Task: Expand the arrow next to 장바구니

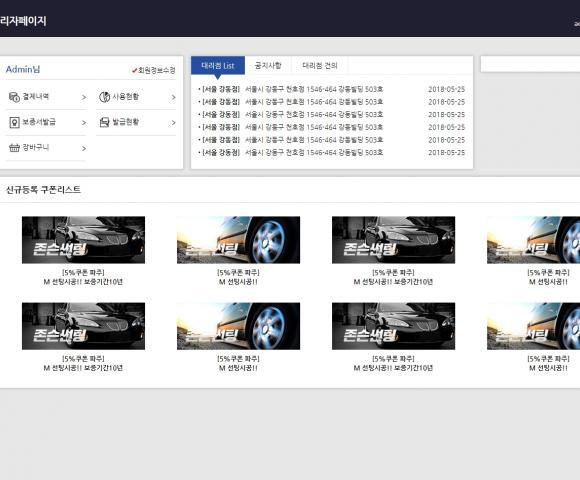Action: [84, 148]
